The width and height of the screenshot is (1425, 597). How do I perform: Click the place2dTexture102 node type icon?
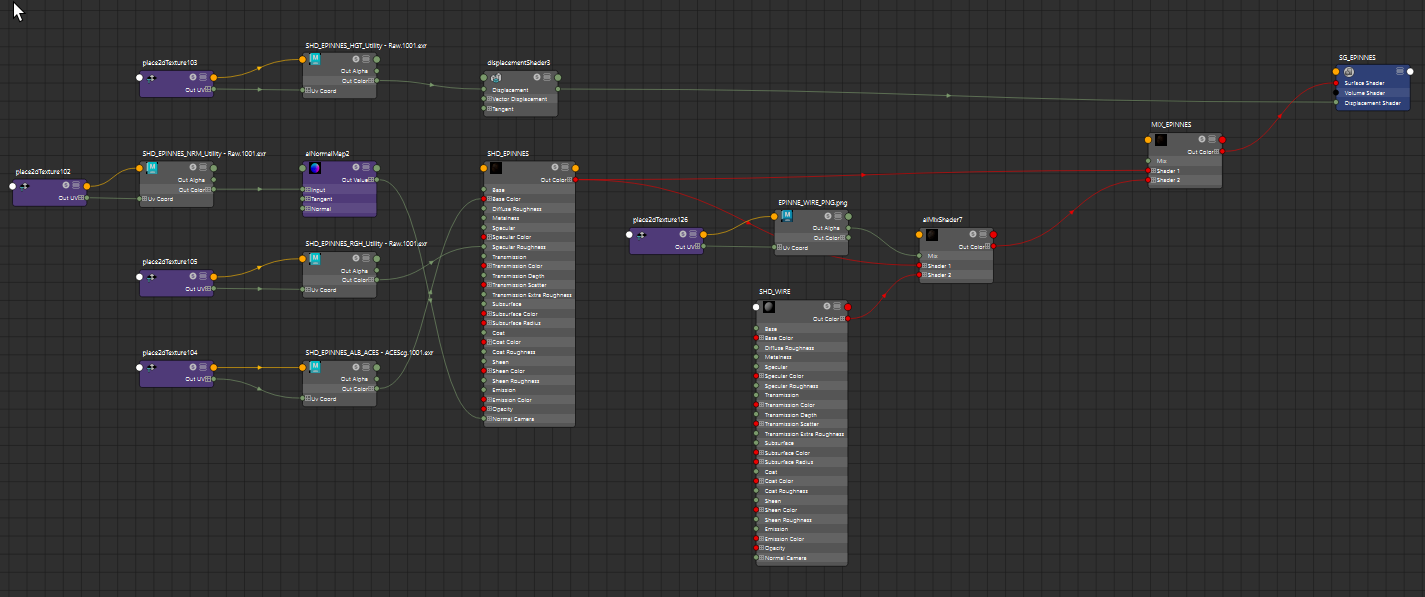25,186
